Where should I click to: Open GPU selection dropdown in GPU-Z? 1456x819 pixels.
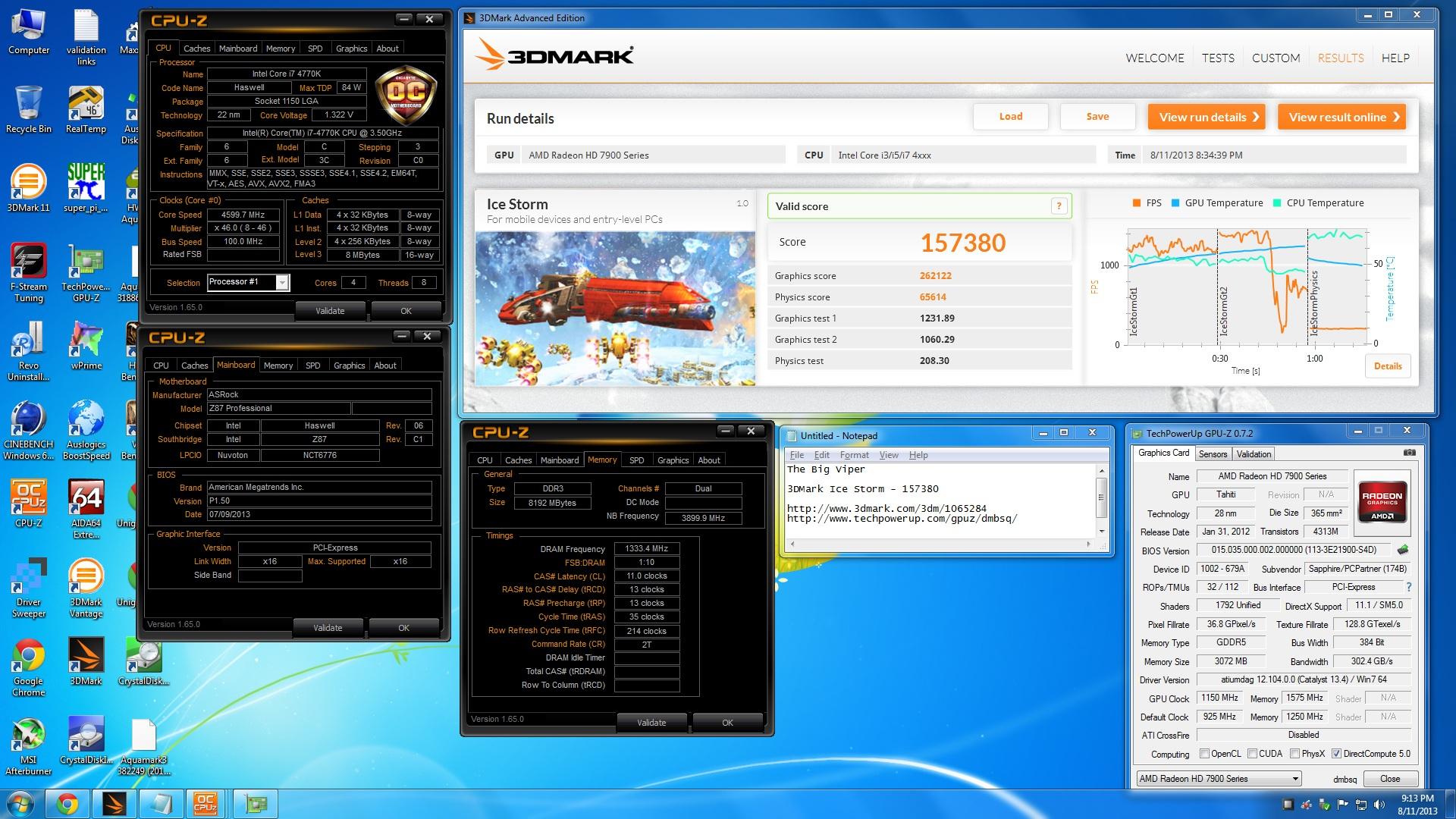coord(1219,779)
